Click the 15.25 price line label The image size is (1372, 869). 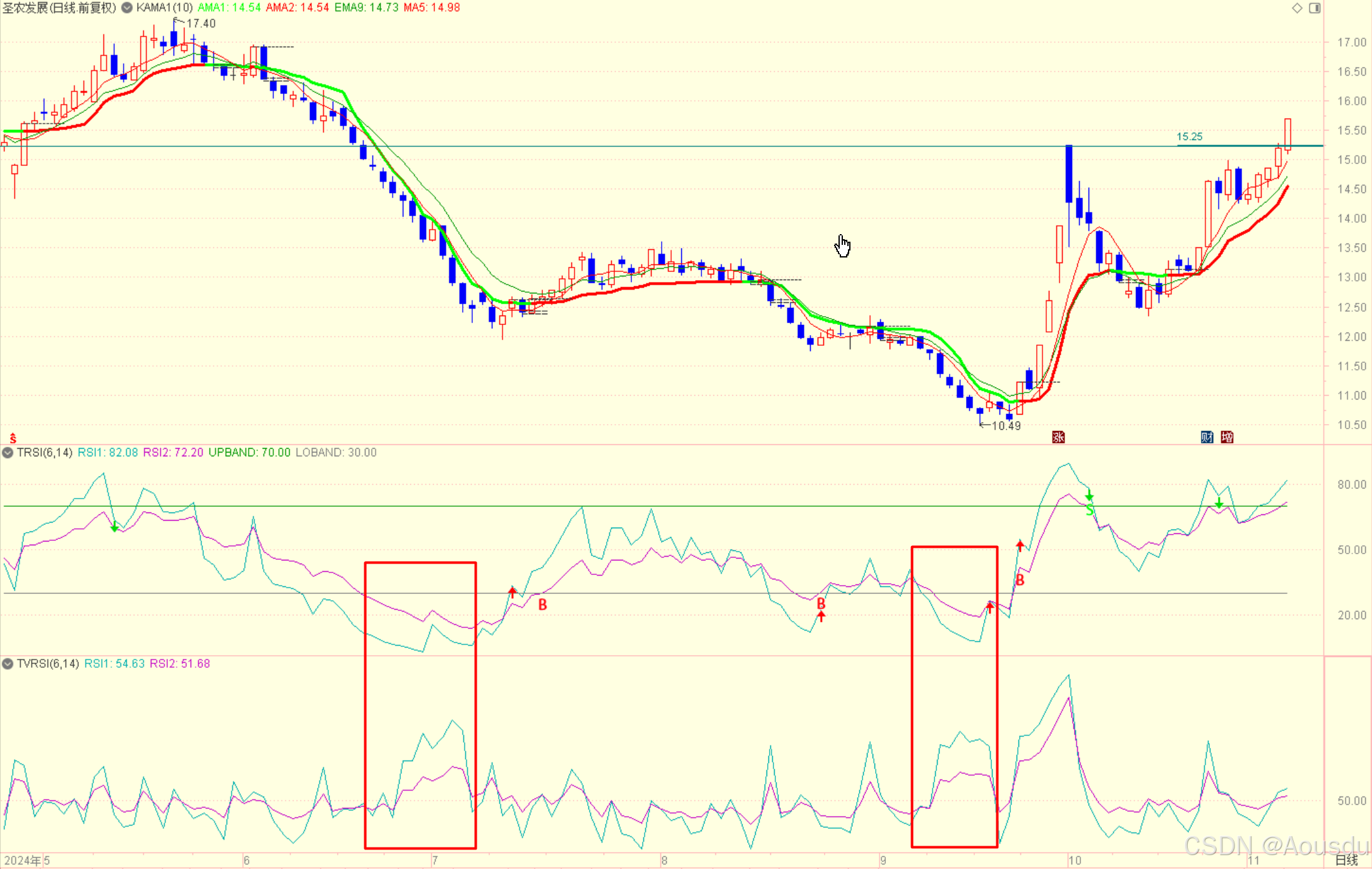coord(1190,136)
